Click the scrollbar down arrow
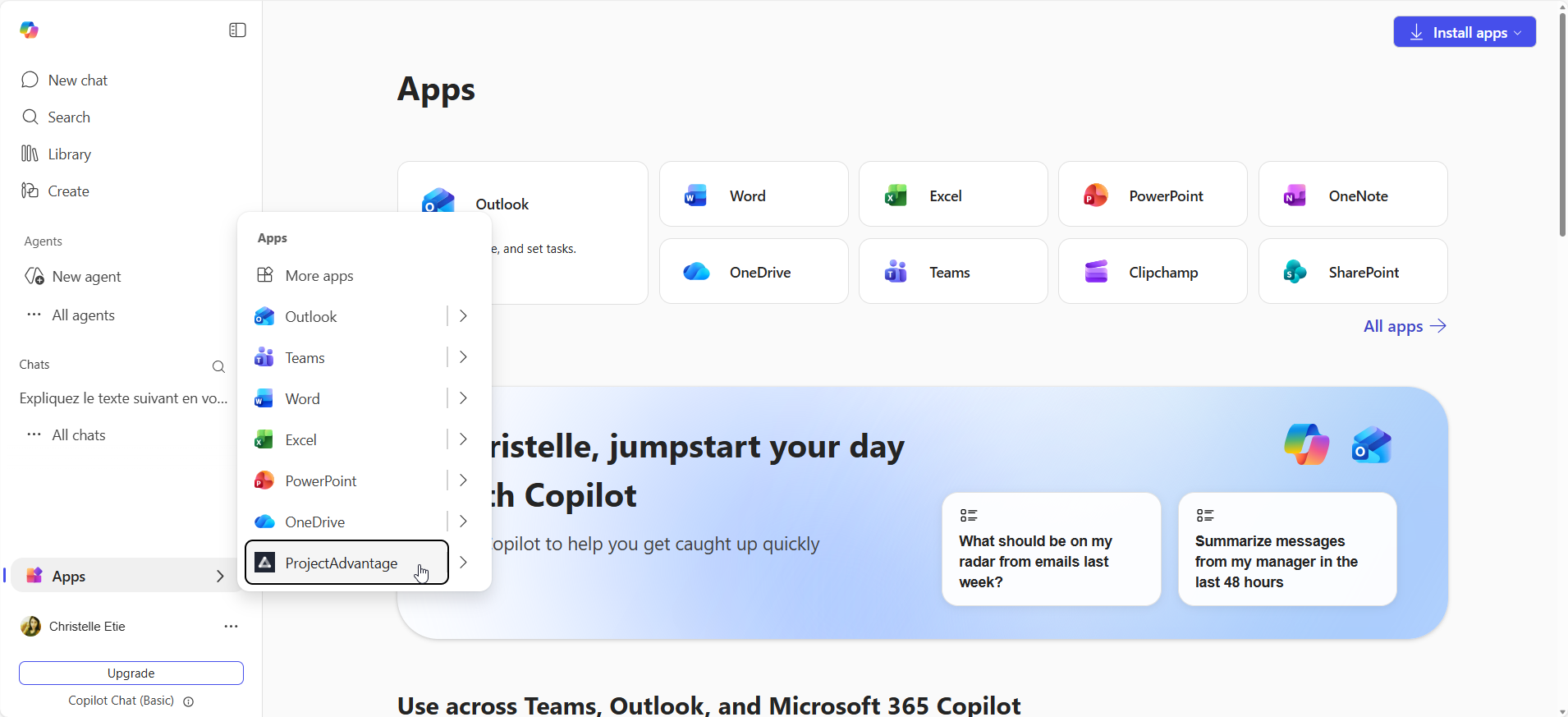Screen dimensions: 1568x717 tap(1562, 711)
